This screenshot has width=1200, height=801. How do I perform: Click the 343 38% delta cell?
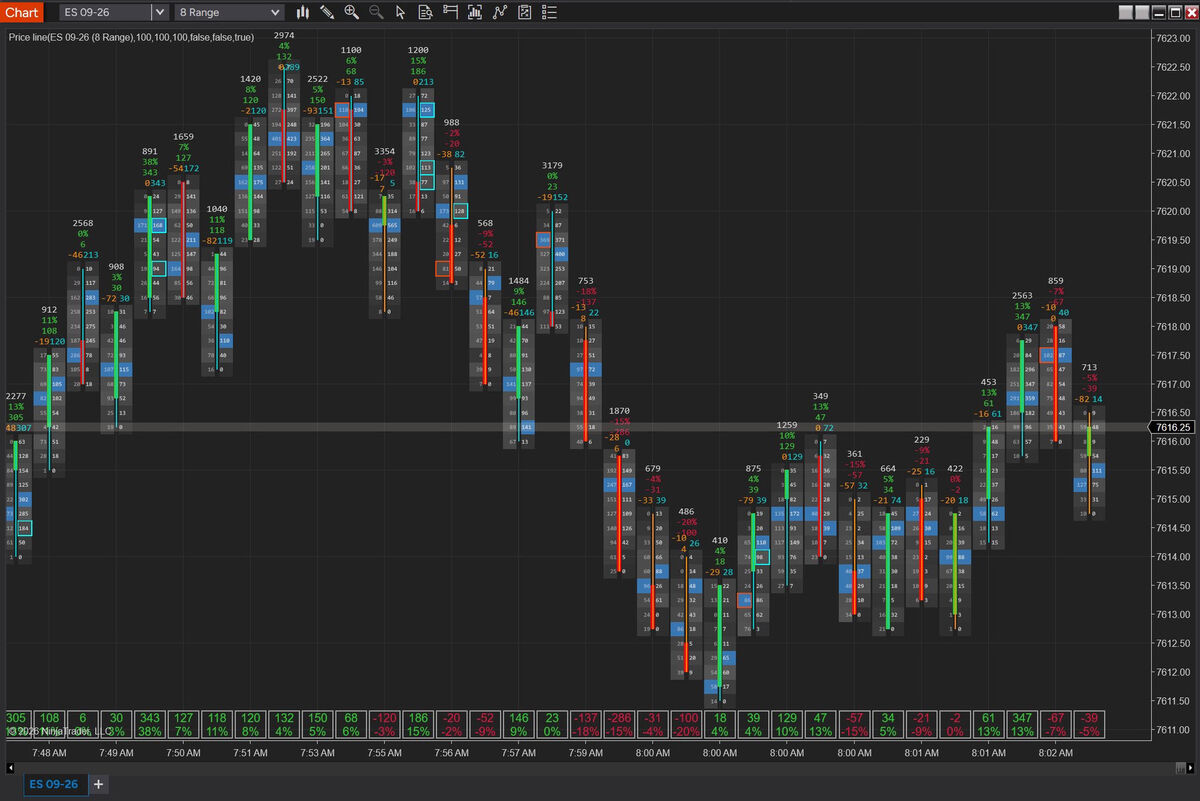(x=150, y=724)
